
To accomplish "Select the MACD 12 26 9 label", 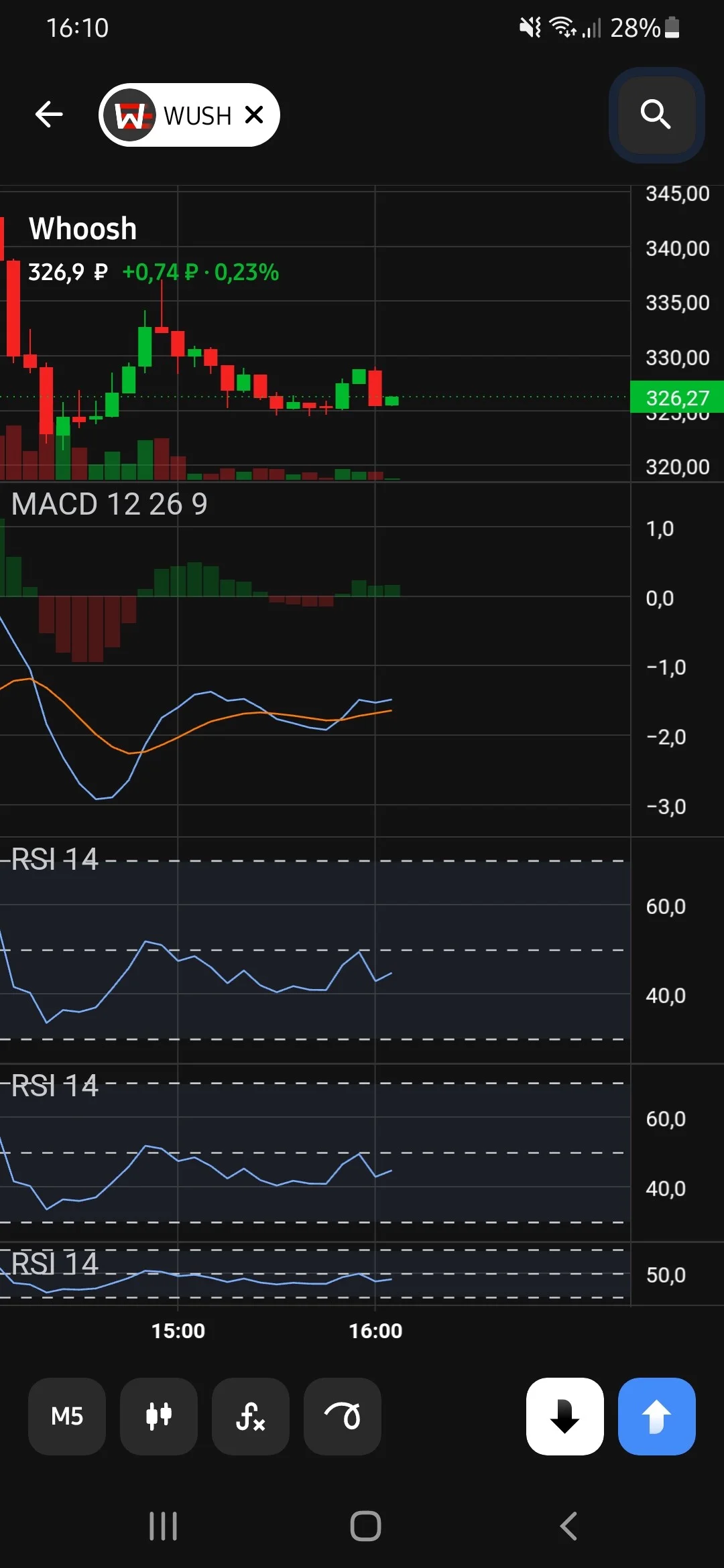I will tap(109, 504).
